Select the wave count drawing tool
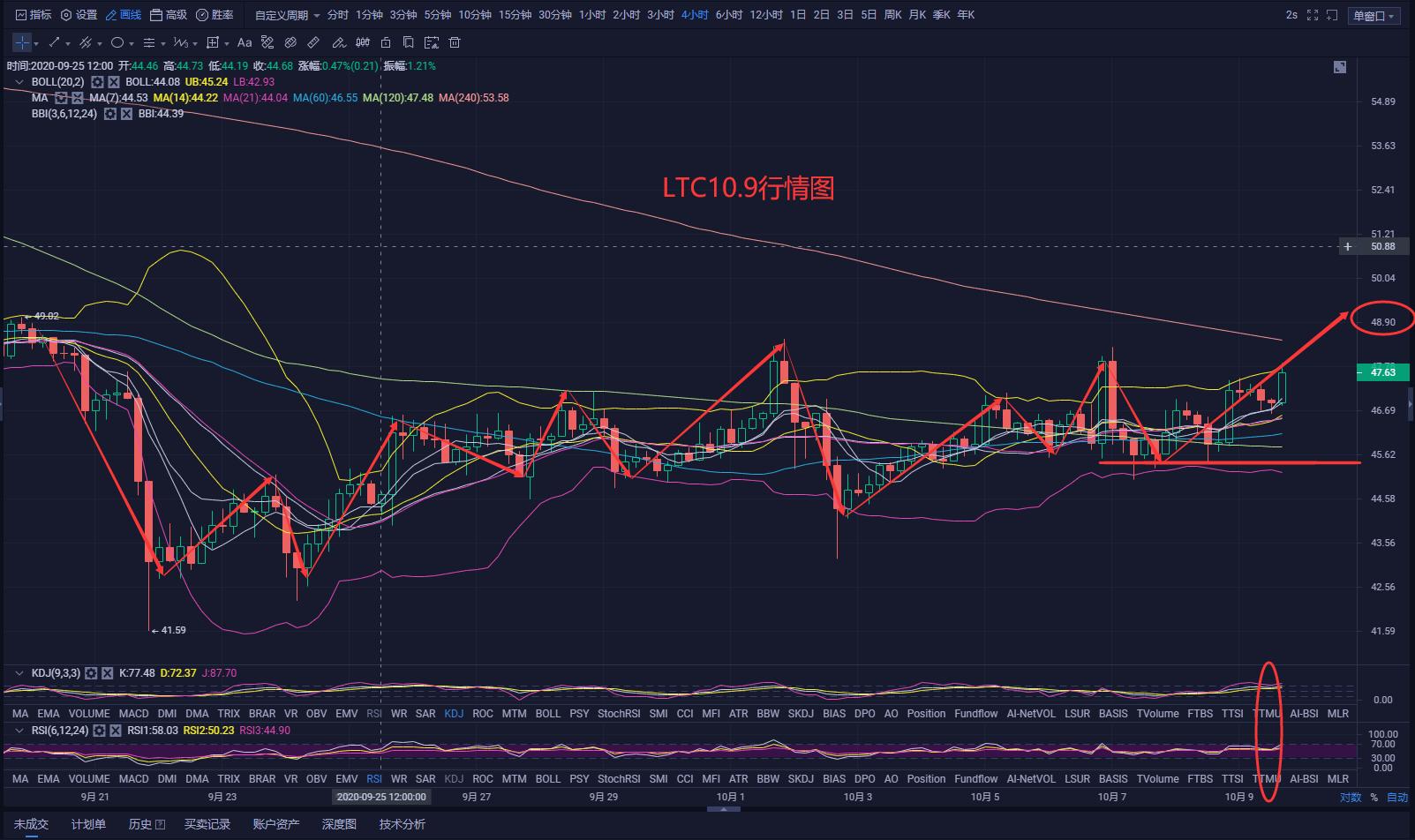The height and width of the screenshot is (840, 1415). pos(181,42)
